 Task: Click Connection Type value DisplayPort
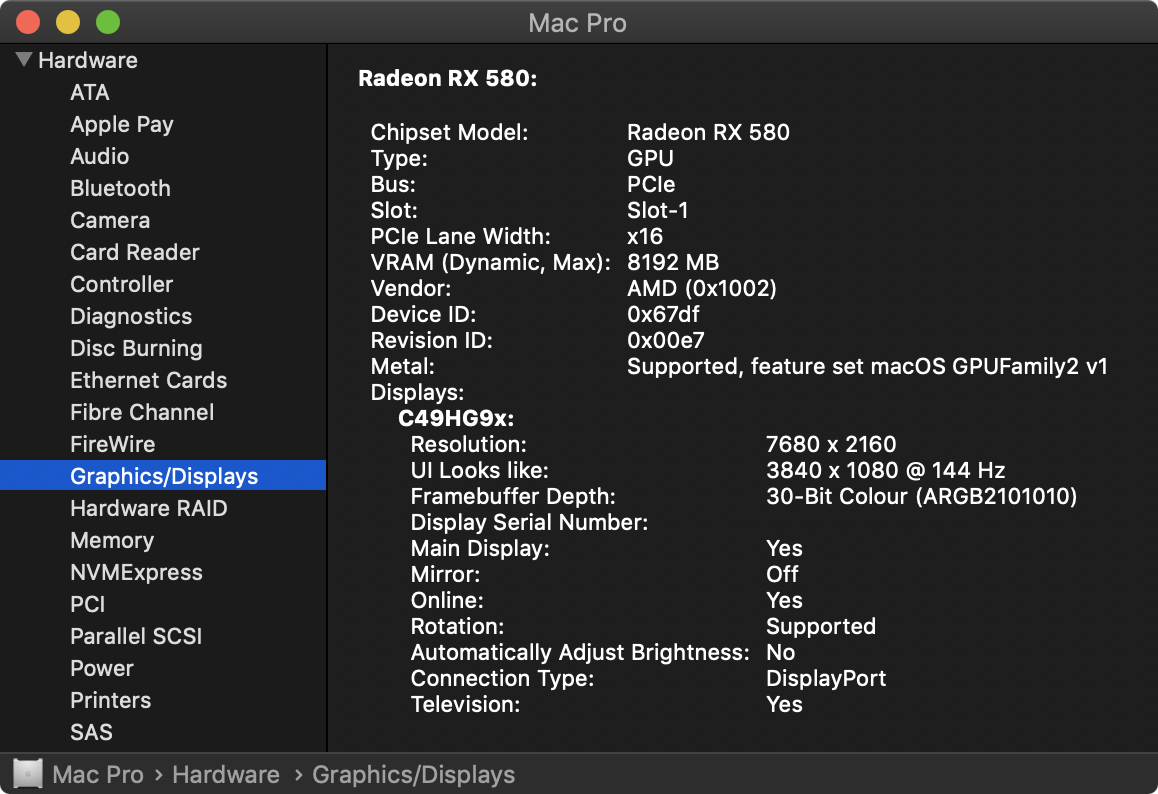coord(826,679)
